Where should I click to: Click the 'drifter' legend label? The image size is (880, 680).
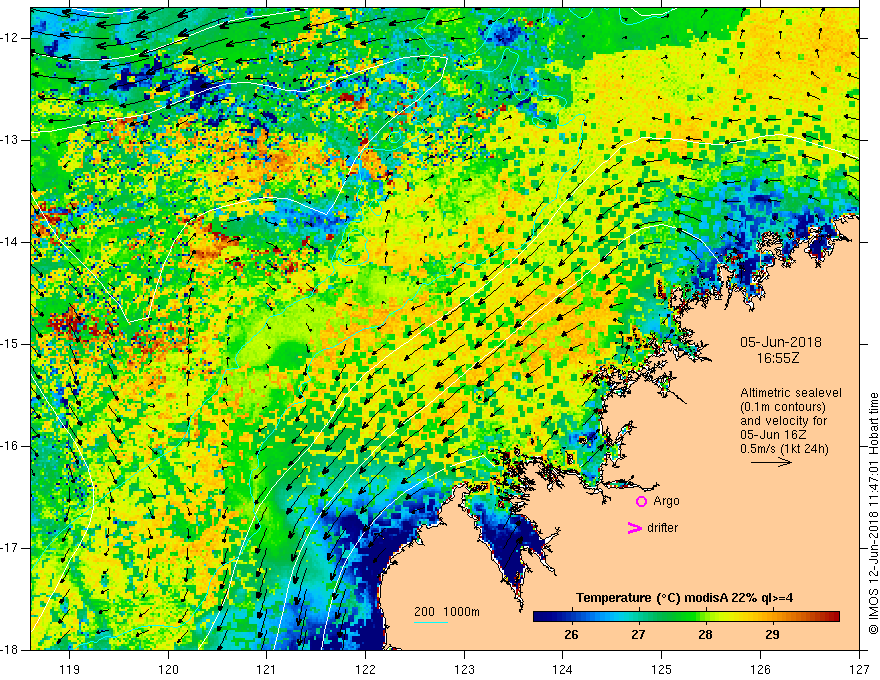[662, 528]
